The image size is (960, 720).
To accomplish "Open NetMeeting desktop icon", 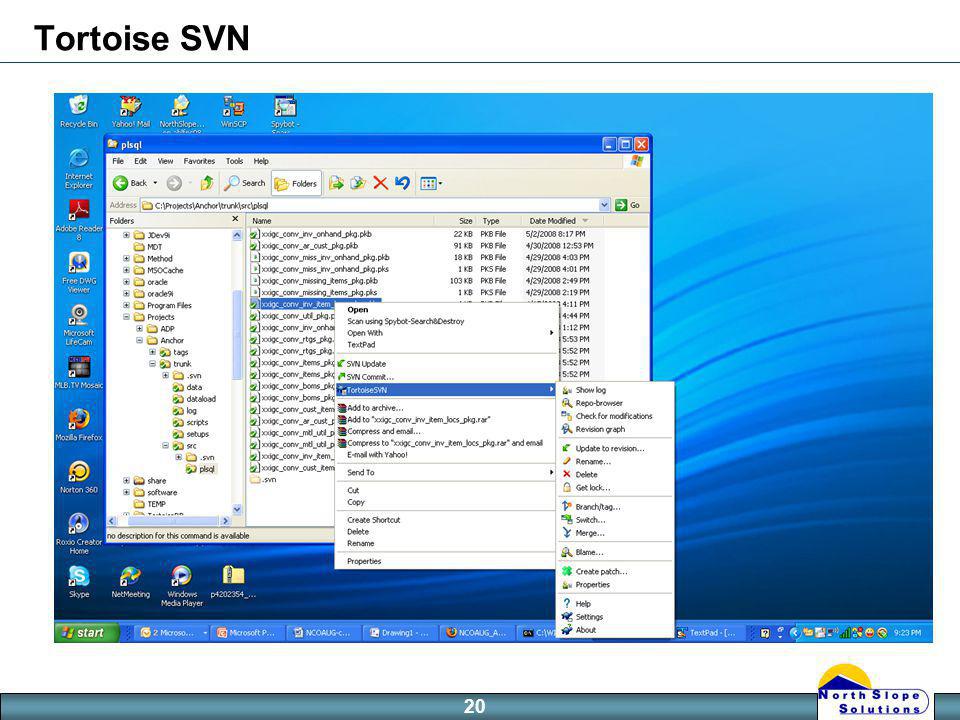I will pyautogui.click(x=130, y=582).
